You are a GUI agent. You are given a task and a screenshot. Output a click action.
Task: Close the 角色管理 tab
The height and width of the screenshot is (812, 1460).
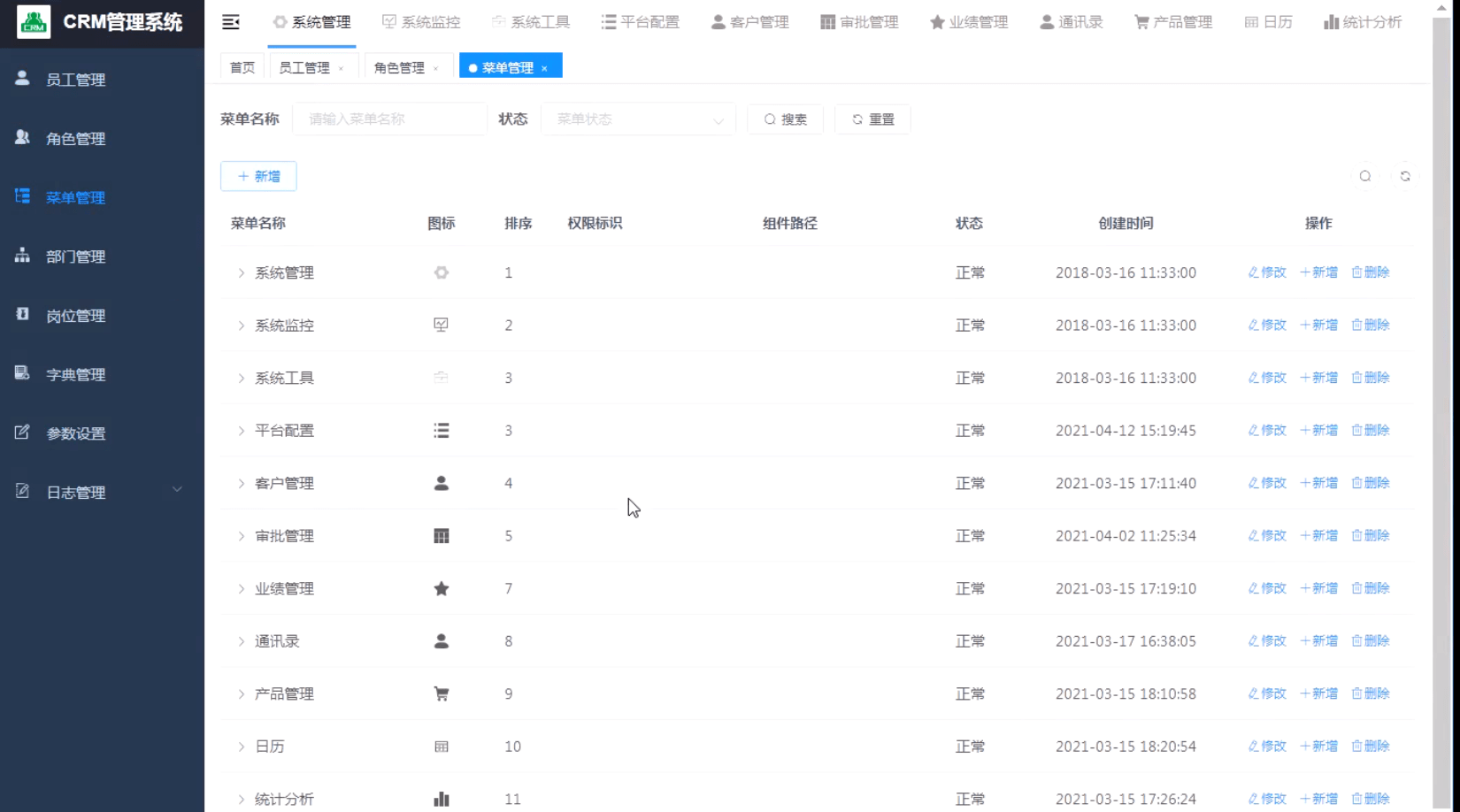(x=435, y=68)
